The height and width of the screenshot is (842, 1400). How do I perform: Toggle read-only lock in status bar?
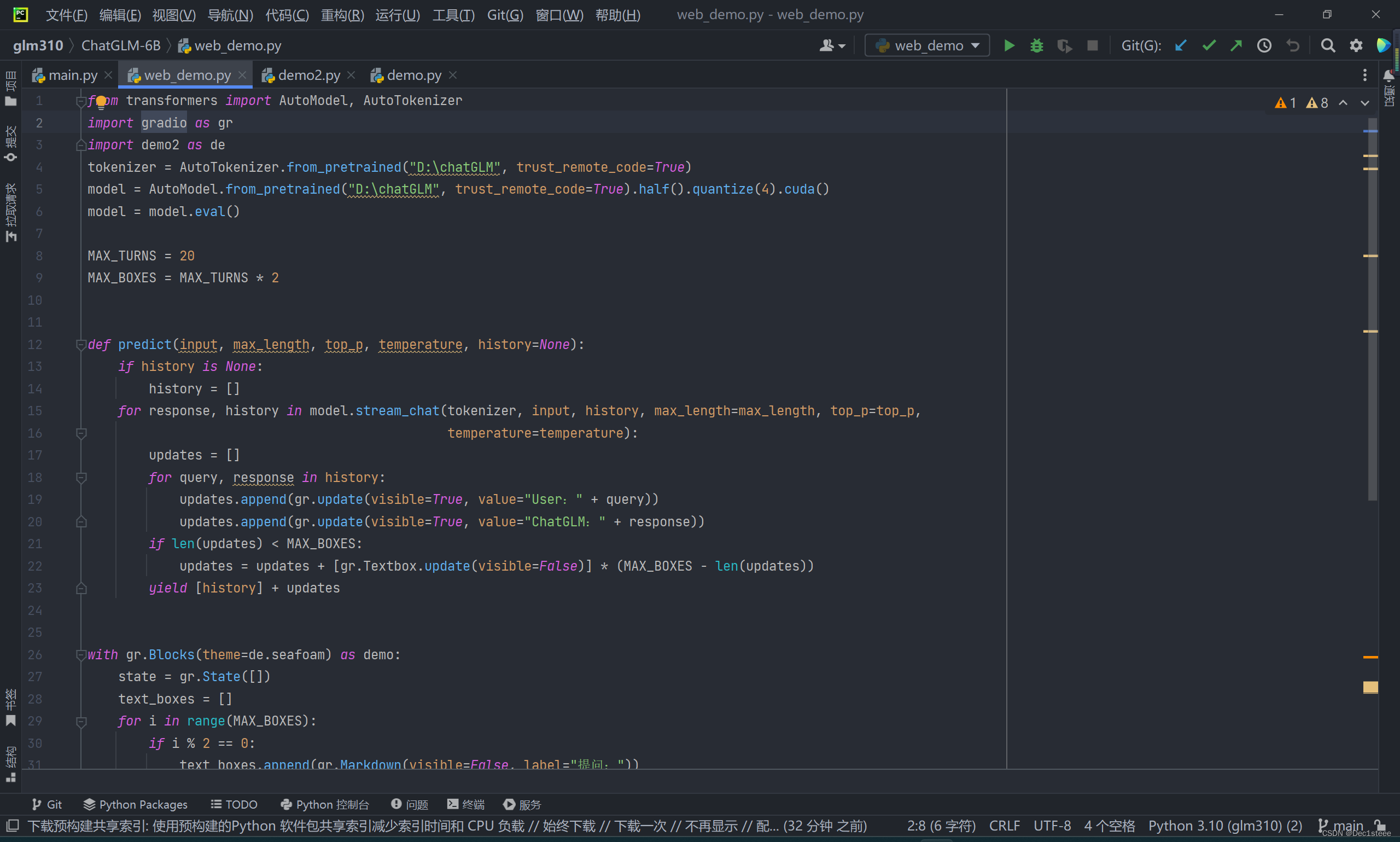coord(1381,826)
